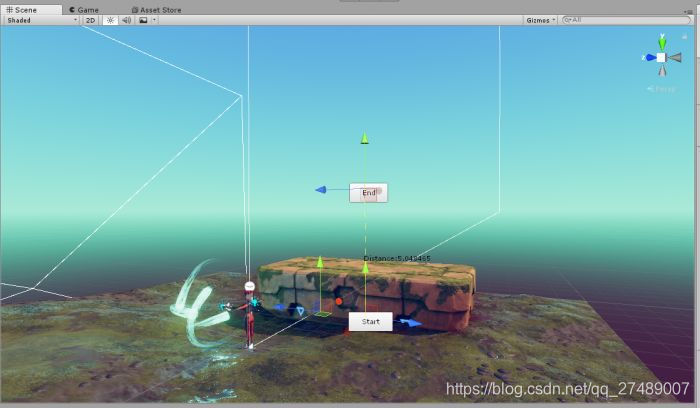Select the swirl particle effect

point(200,304)
